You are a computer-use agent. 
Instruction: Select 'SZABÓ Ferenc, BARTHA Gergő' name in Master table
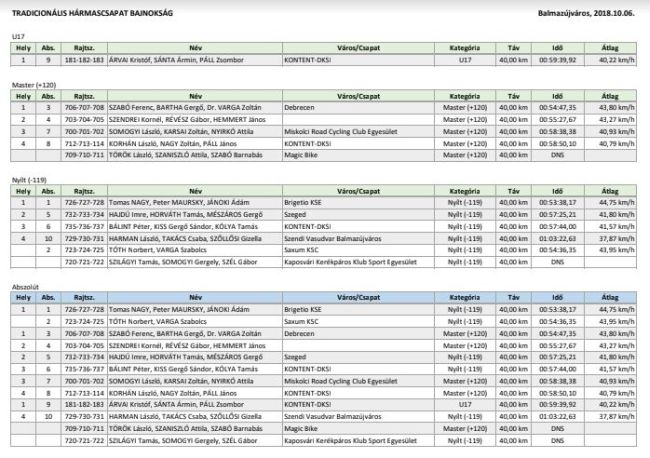[156, 107]
